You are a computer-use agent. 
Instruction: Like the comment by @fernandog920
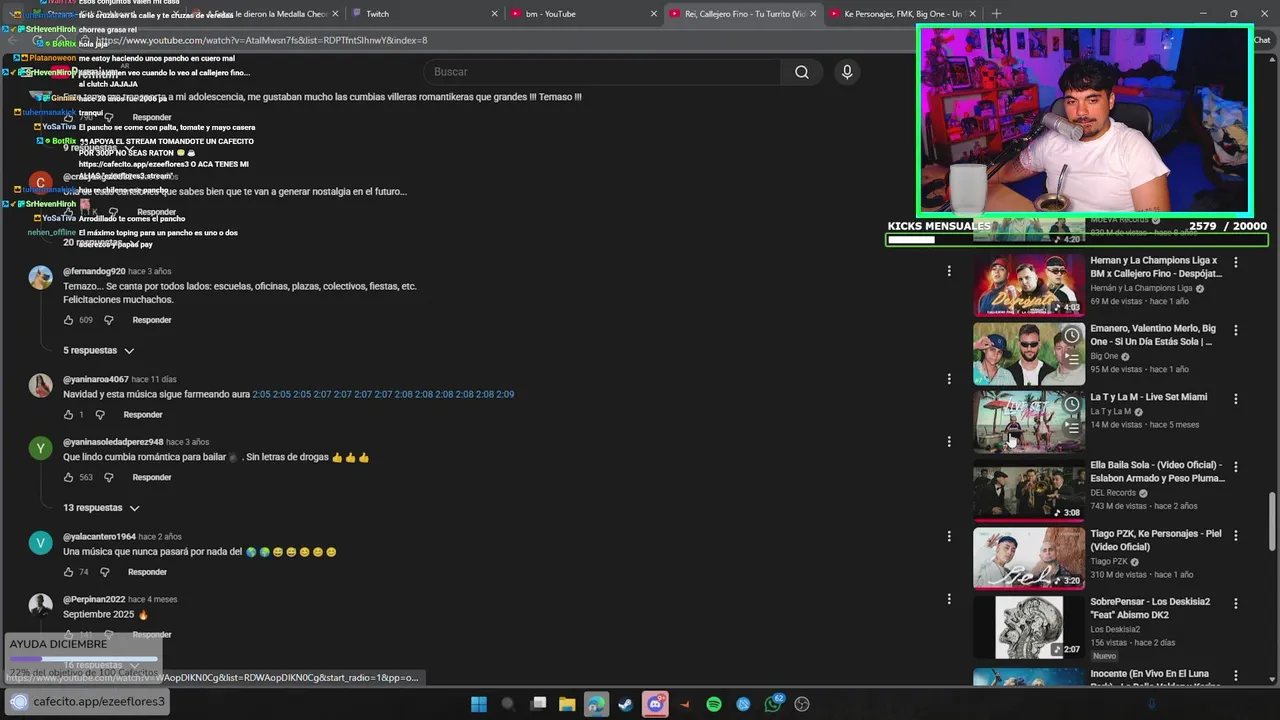pyautogui.click(x=68, y=320)
